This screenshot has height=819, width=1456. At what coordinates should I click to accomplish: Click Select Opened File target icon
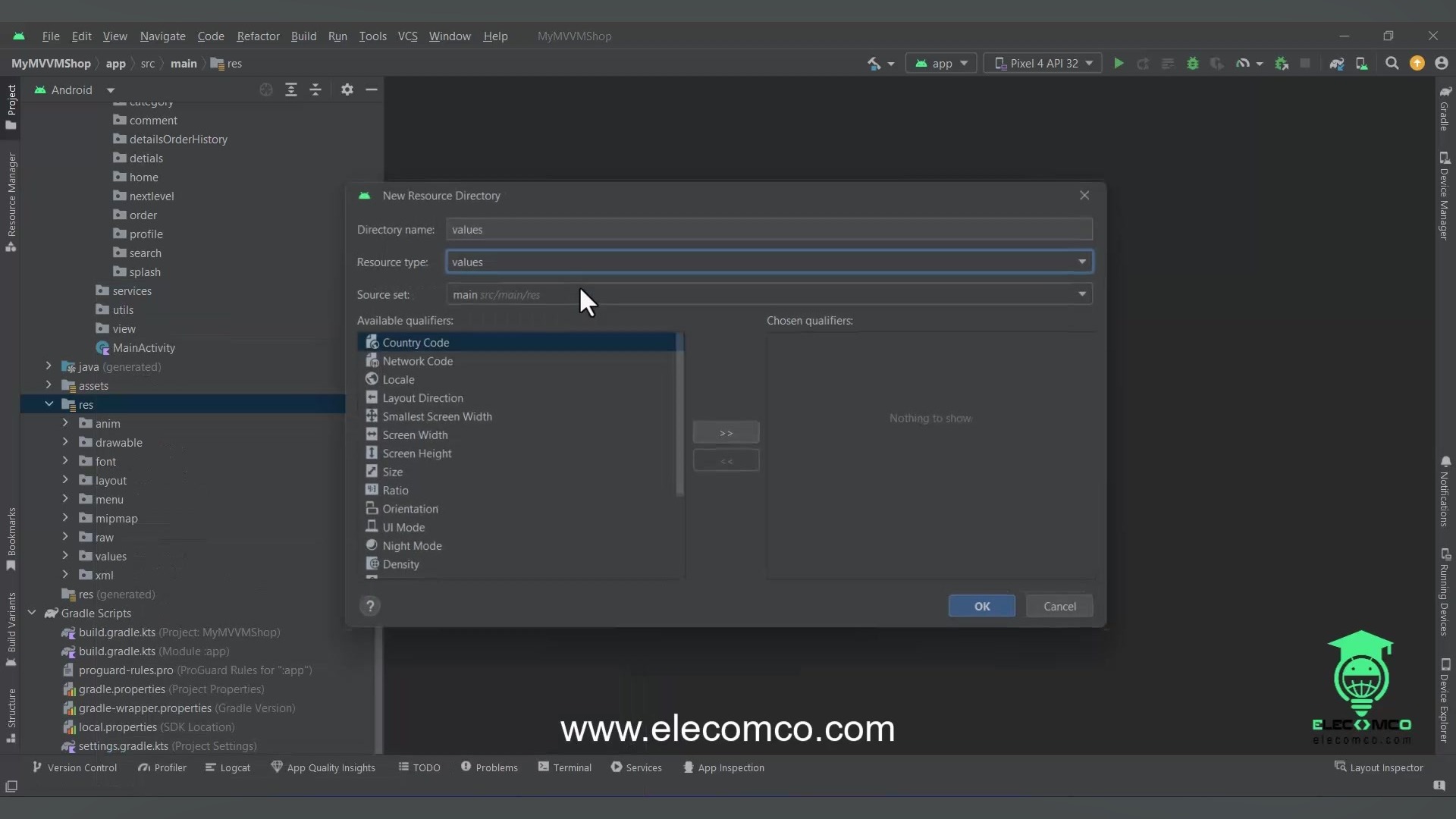266,89
